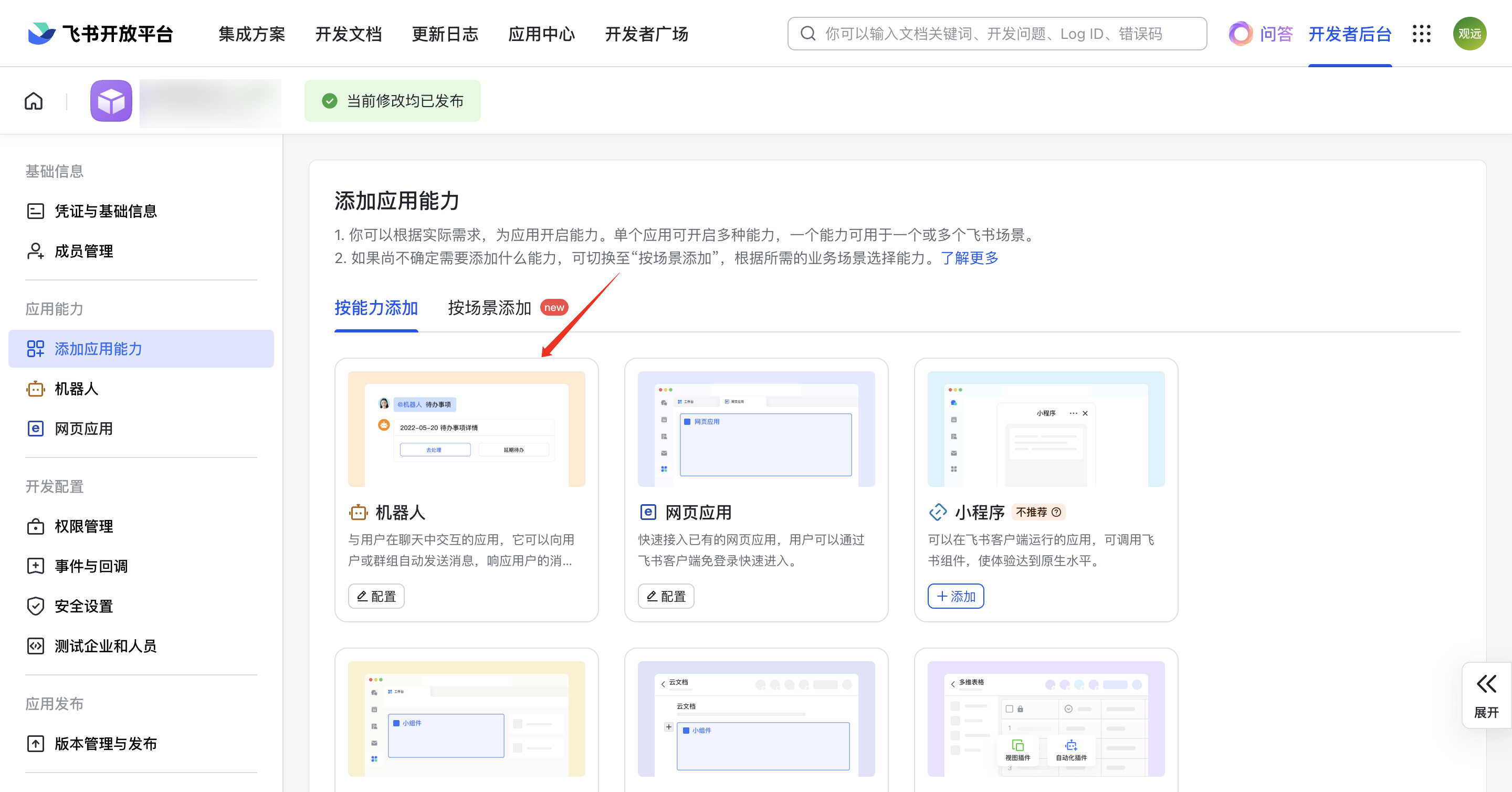The height and width of the screenshot is (792, 1512).
Task: Click 配置 button on 网页应用 card
Action: click(x=666, y=596)
